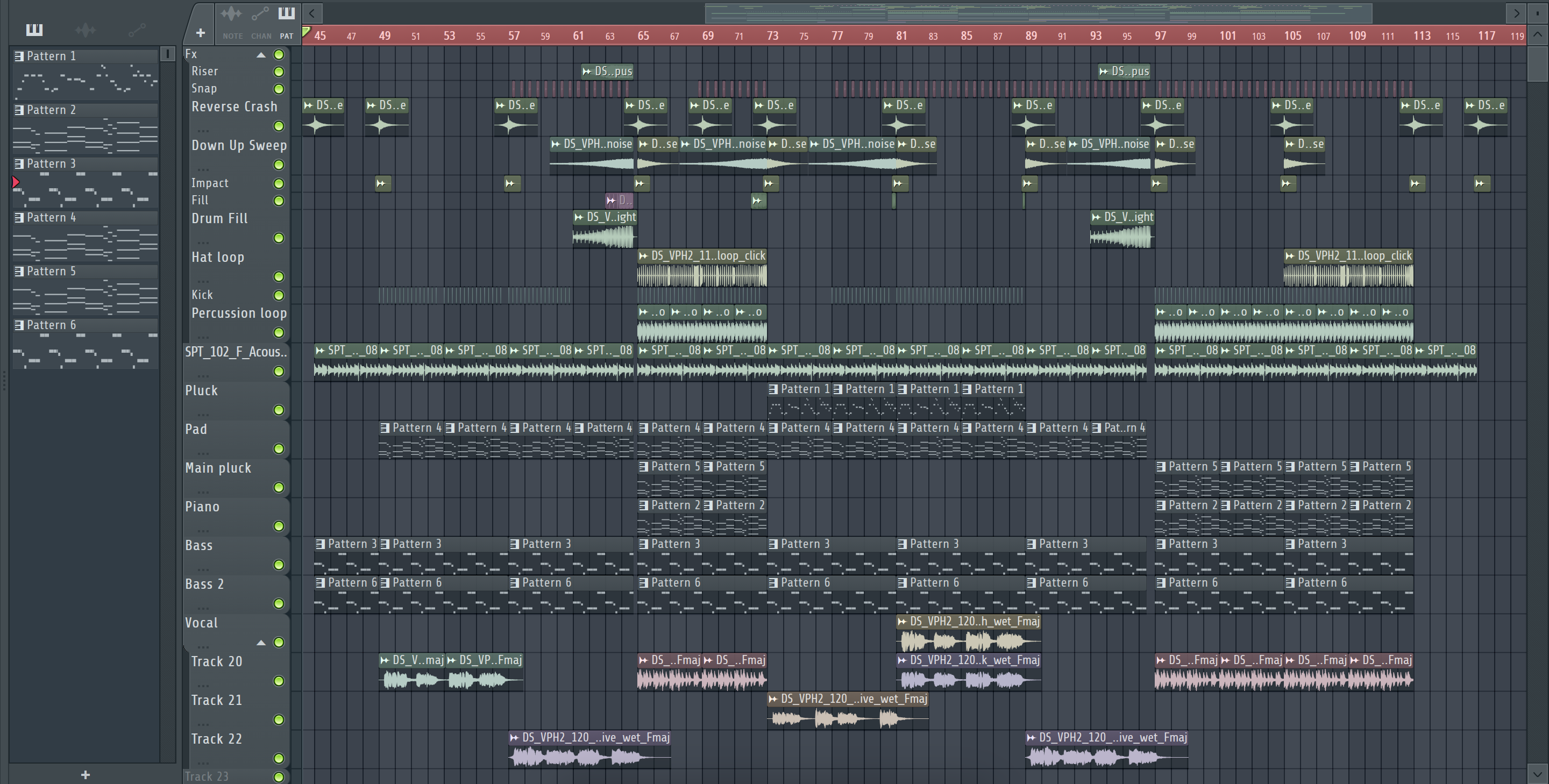Click bar 65 on the timeline ruler

pos(643,35)
